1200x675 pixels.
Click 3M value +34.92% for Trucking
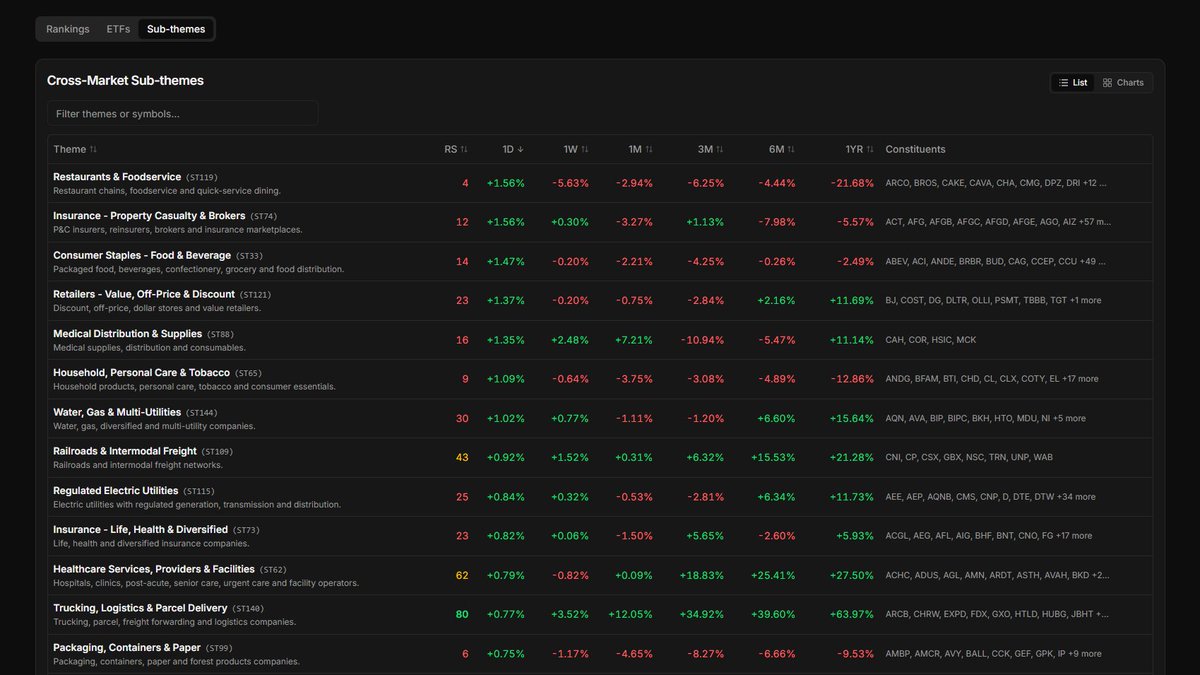702,614
